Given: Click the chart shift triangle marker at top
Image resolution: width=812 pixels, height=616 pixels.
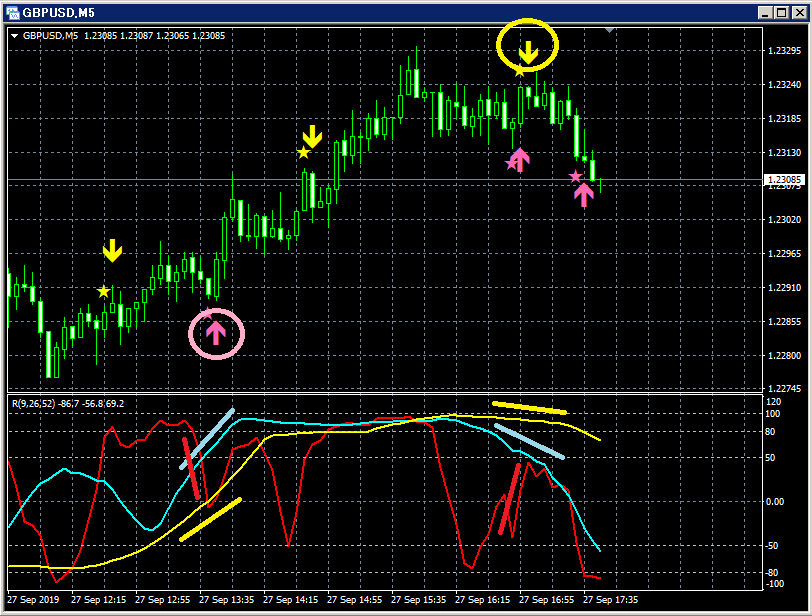Looking at the screenshot, I should [x=610, y=31].
